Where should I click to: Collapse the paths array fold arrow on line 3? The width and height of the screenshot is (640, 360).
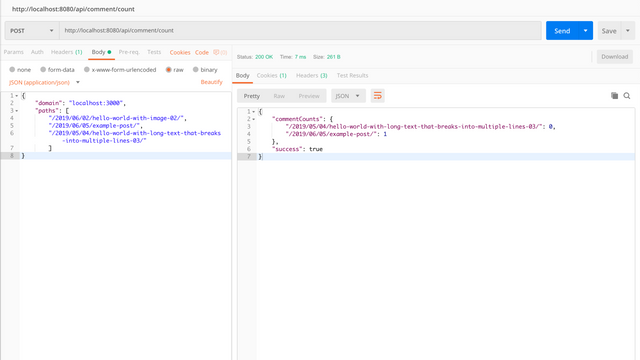click(x=17, y=111)
